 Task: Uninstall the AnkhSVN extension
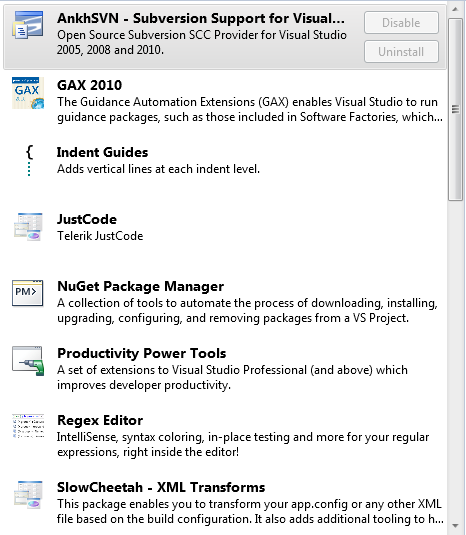pyautogui.click(x=401, y=52)
